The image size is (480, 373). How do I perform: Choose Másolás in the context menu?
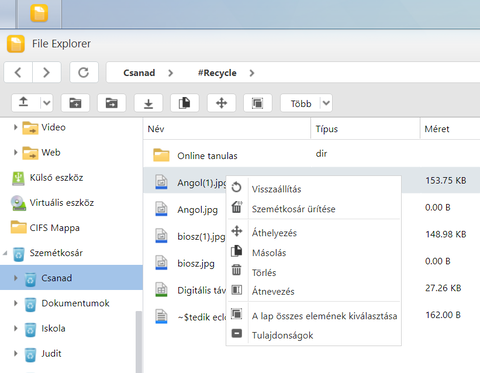pyautogui.click(x=313, y=253)
